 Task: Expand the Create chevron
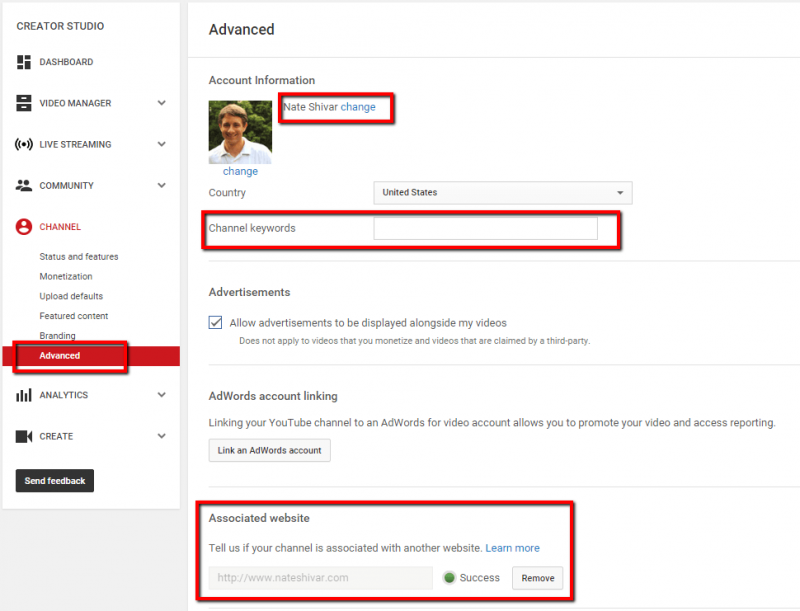[162, 436]
